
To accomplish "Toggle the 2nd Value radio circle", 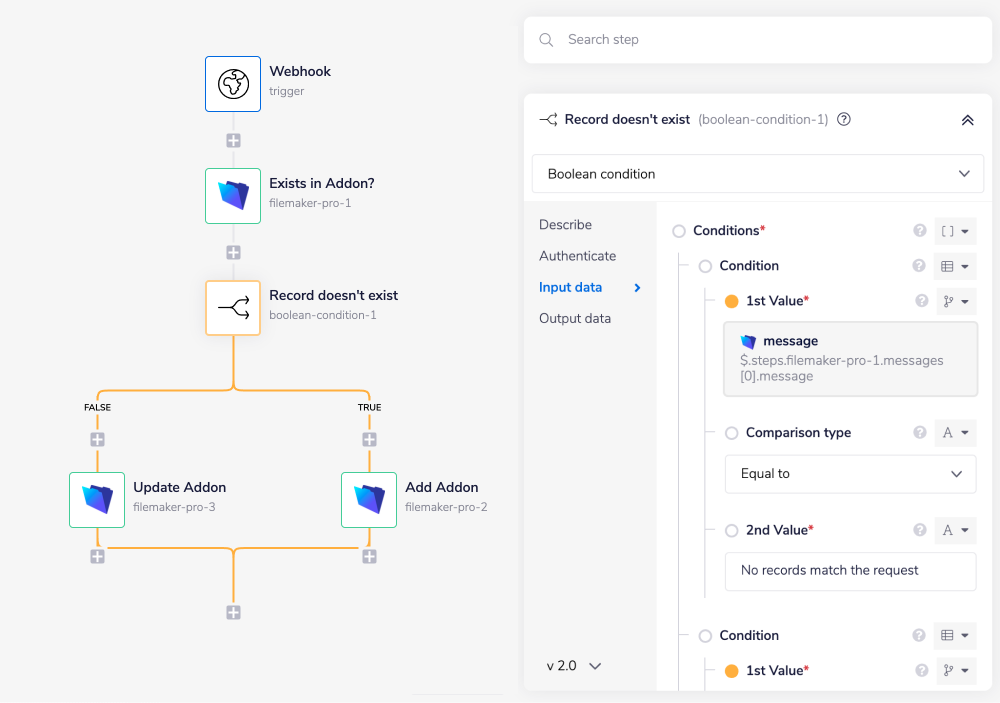I will coord(732,530).
